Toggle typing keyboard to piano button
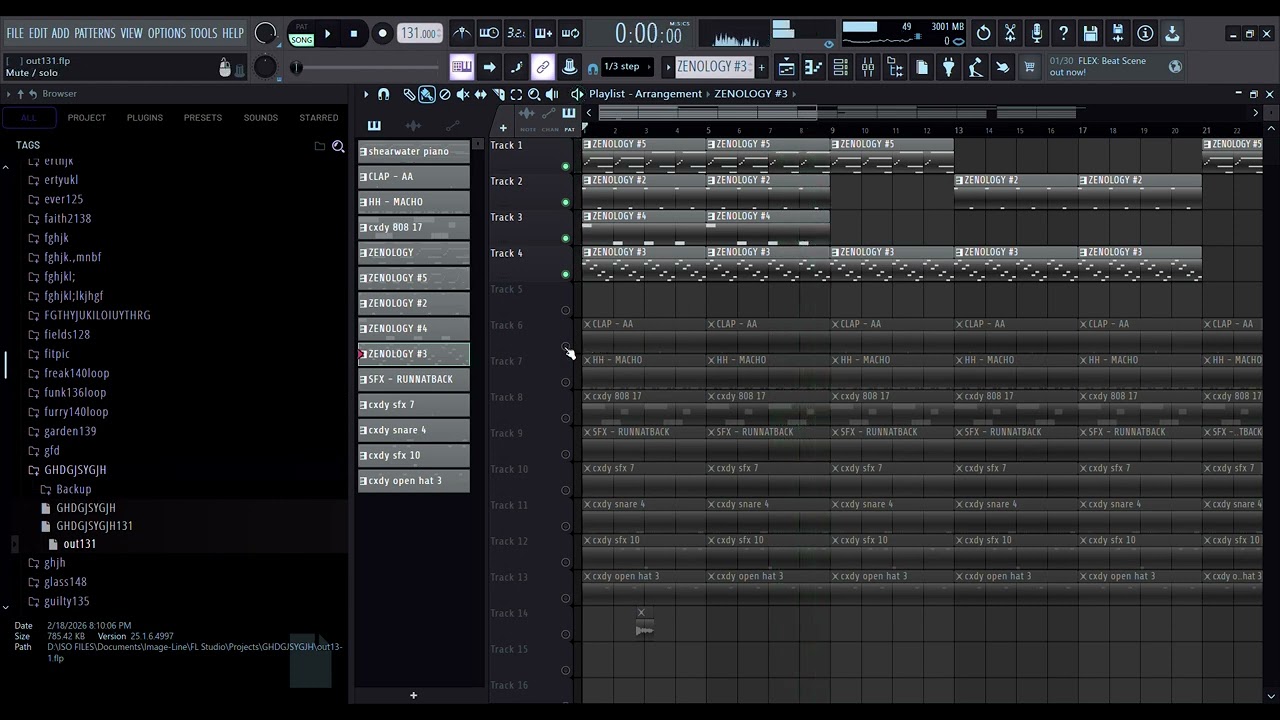Screen dimensions: 1280x720 (462, 67)
